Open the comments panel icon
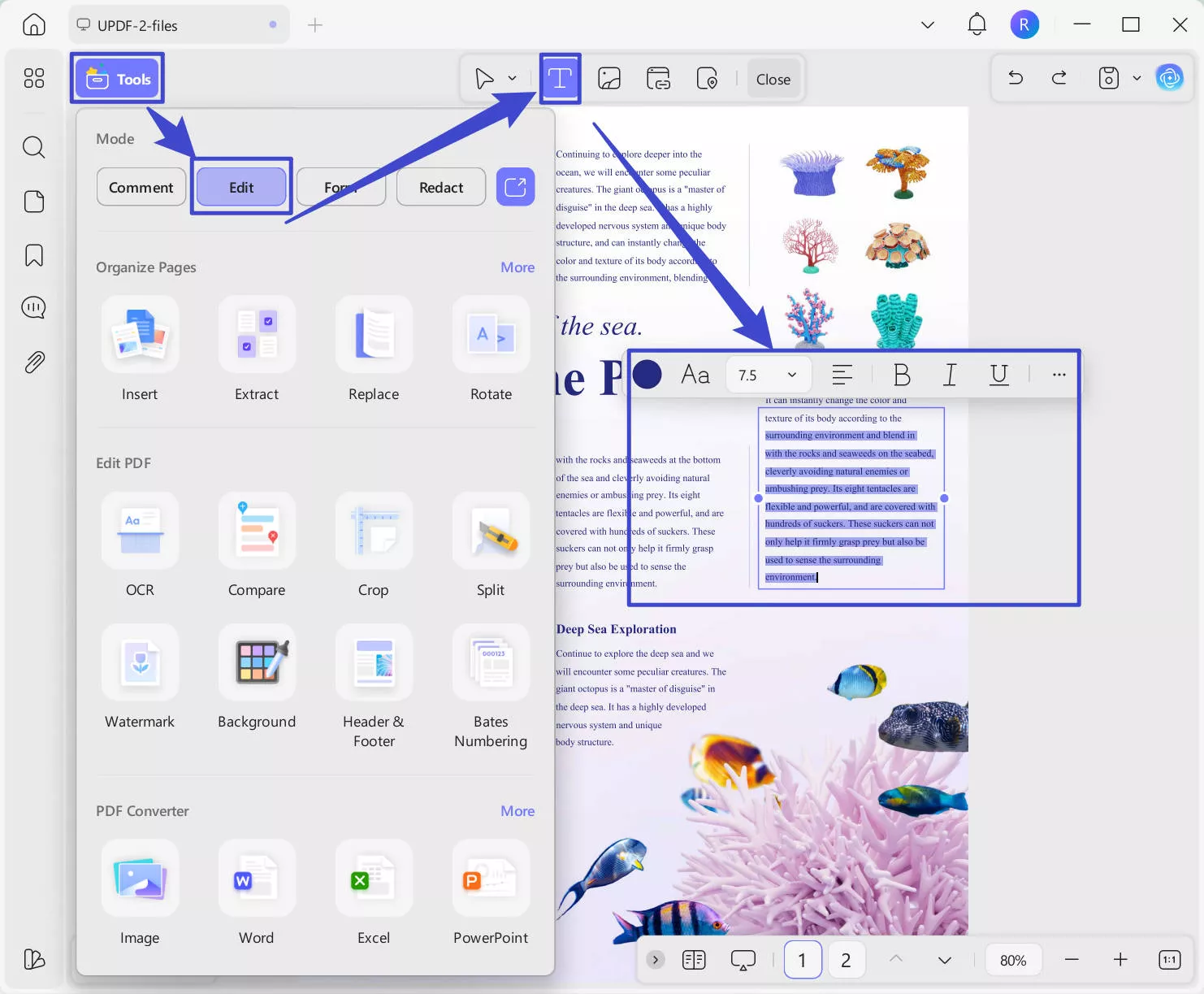The width and height of the screenshot is (1204, 994). tap(34, 308)
